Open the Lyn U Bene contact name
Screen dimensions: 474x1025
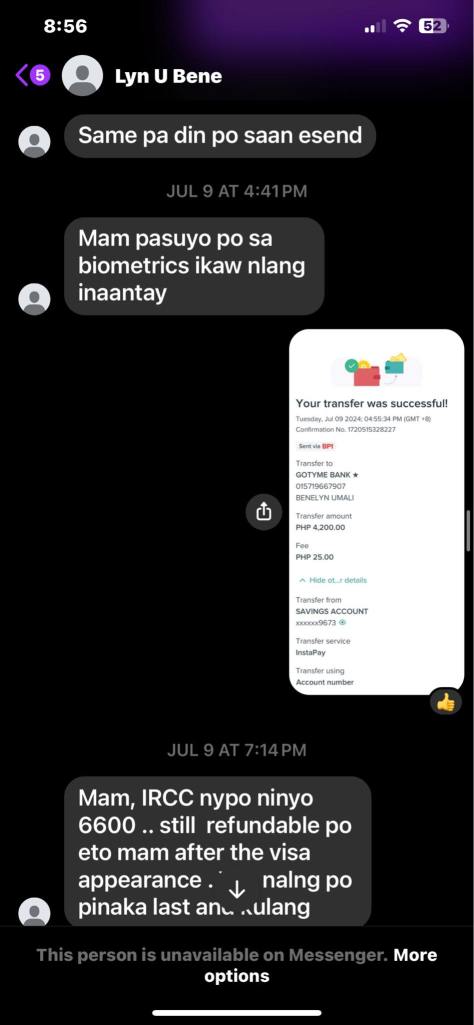[168, 76]
